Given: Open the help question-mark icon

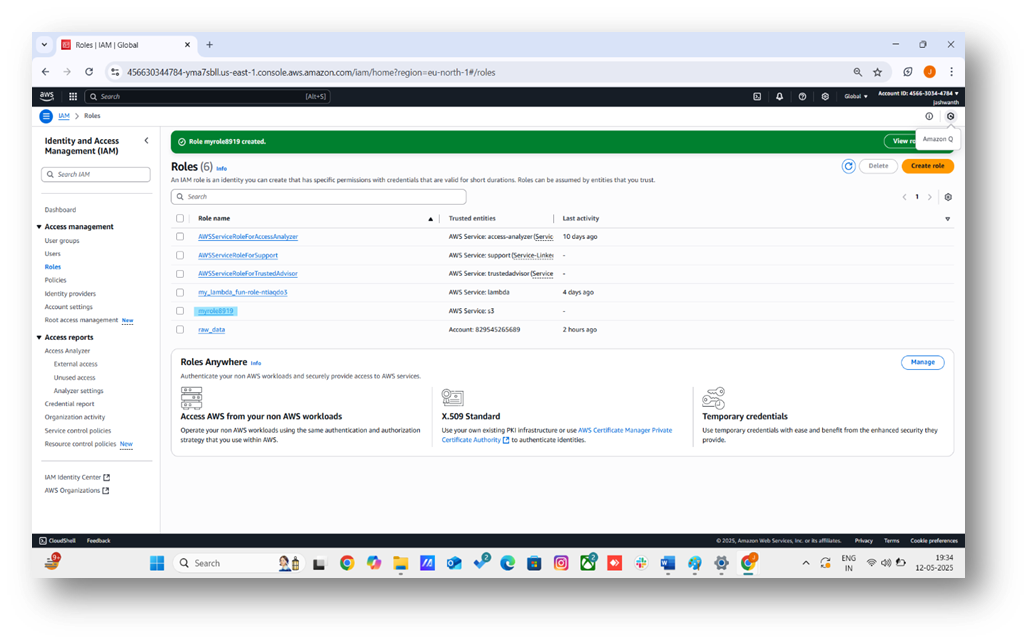Looking at the screenshot, I should click(802, 97).
